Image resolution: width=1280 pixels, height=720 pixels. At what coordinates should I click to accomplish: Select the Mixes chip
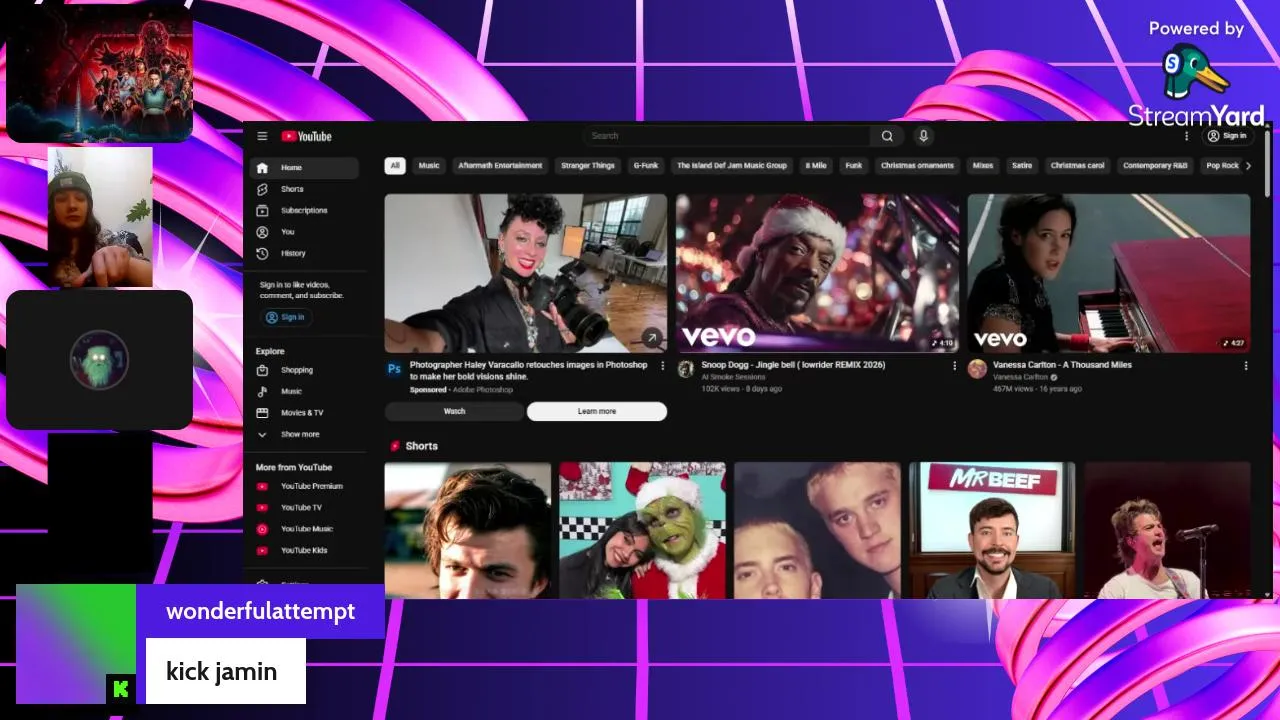[983, 166]
